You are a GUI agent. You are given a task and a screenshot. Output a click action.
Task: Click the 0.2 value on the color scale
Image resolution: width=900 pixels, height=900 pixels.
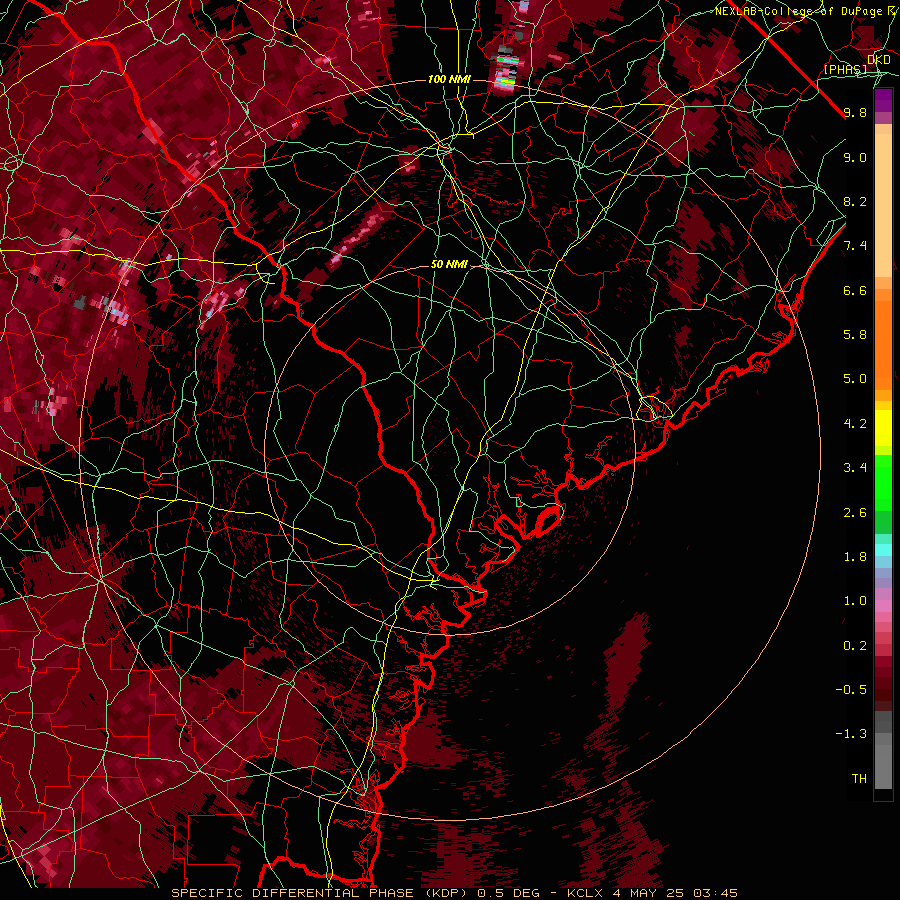[855, 646]
